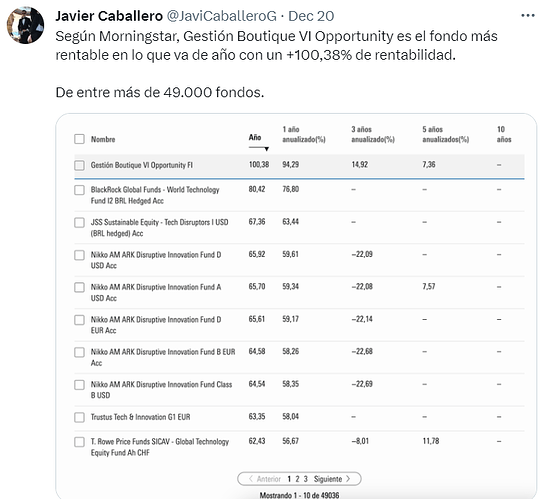The image size is (547, 499).
Task: Check the Trustus Tech & Innovation G1 EUR row
Action: click(80, 417)
